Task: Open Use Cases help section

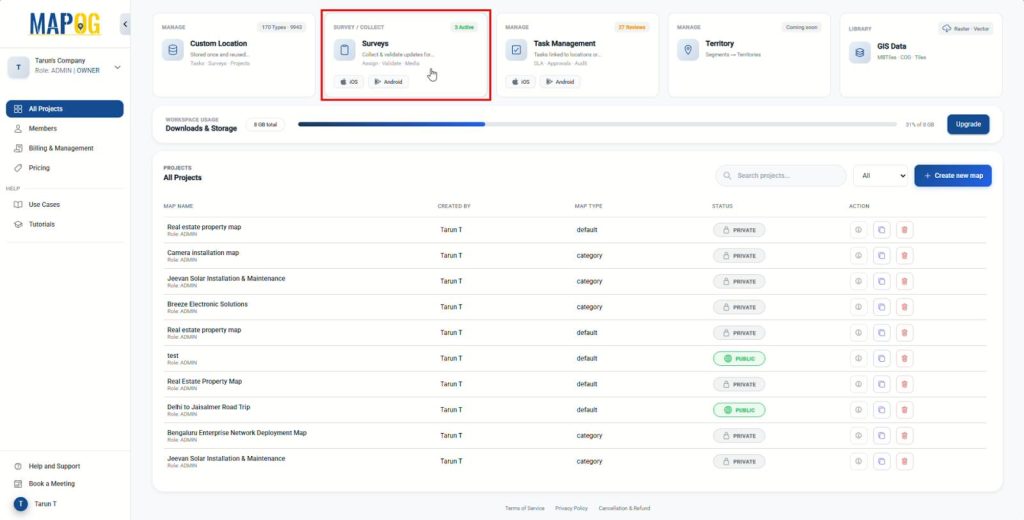Action: [44, 204]
